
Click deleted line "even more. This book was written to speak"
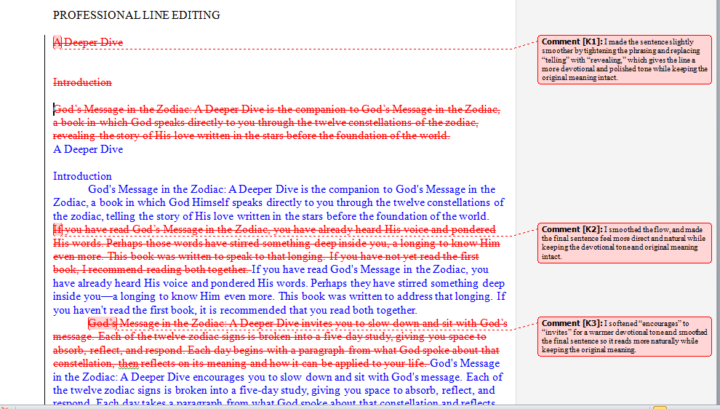[x=266, y=257]
